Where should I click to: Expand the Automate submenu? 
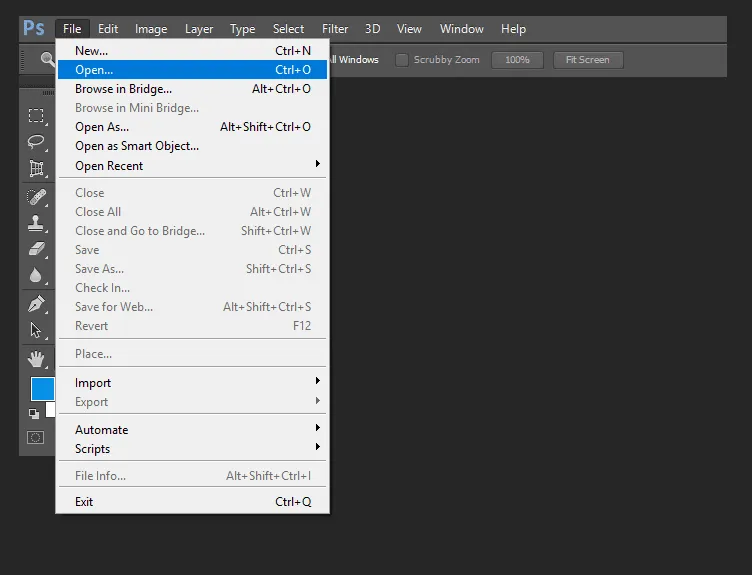coord(192,430)
